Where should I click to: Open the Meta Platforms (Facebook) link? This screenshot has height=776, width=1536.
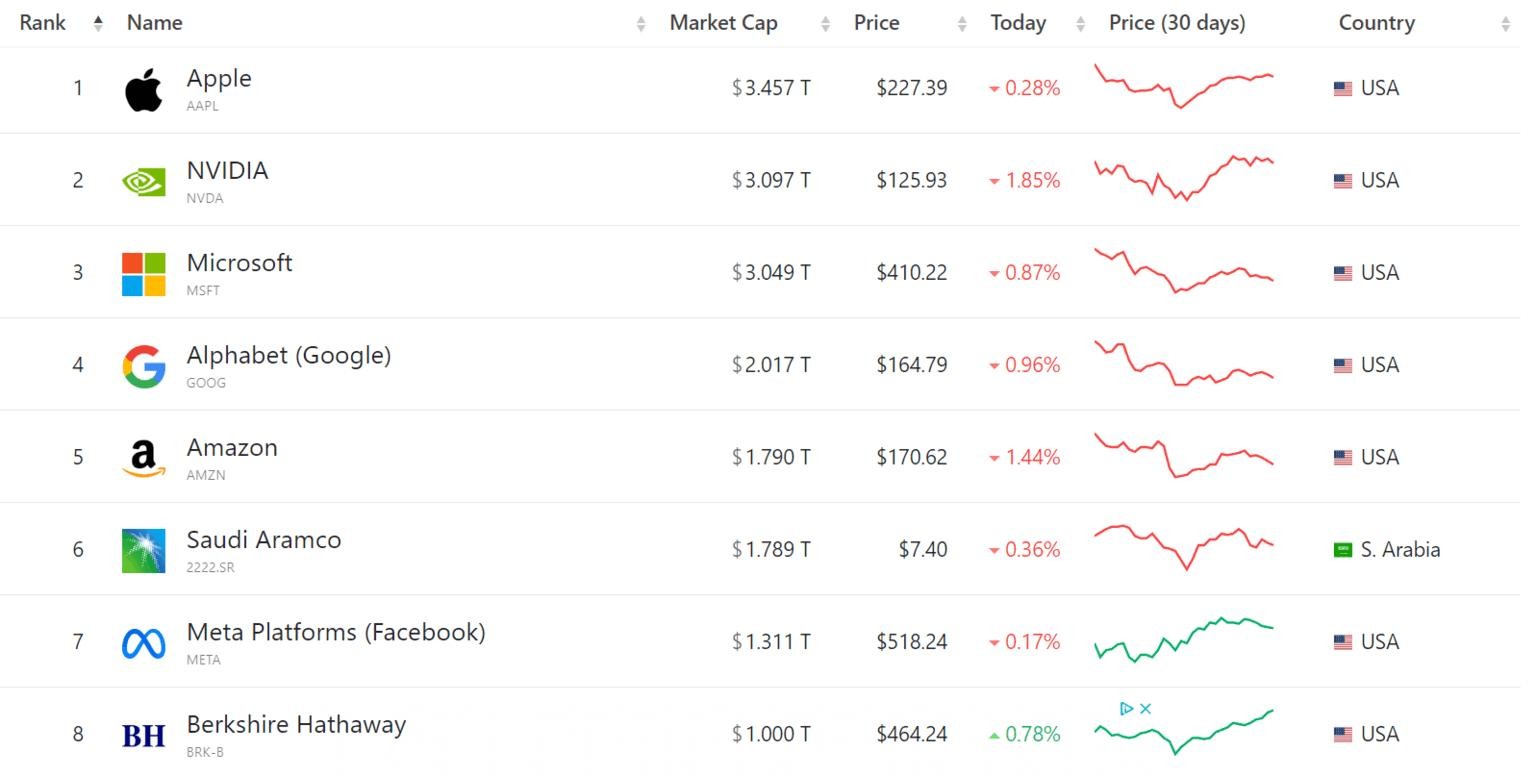click(336, 632)
